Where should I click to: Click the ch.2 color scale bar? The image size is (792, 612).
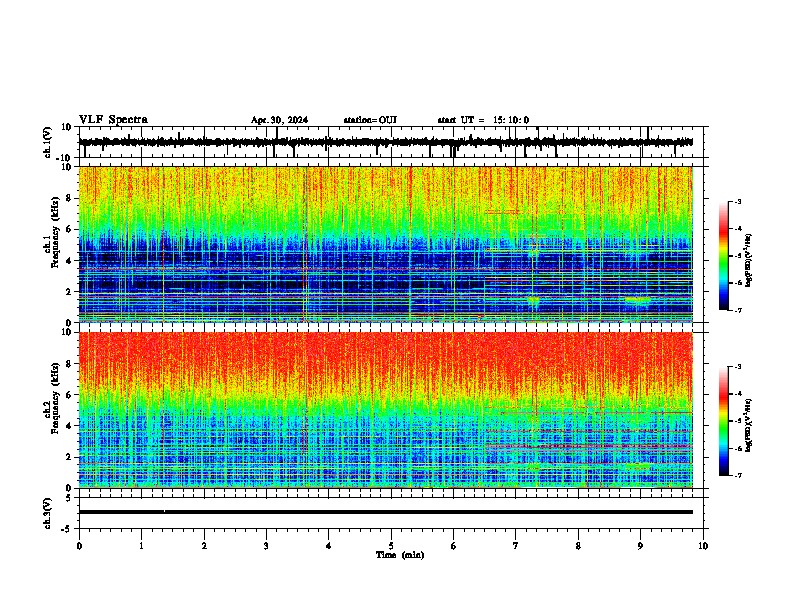(723, 421)
